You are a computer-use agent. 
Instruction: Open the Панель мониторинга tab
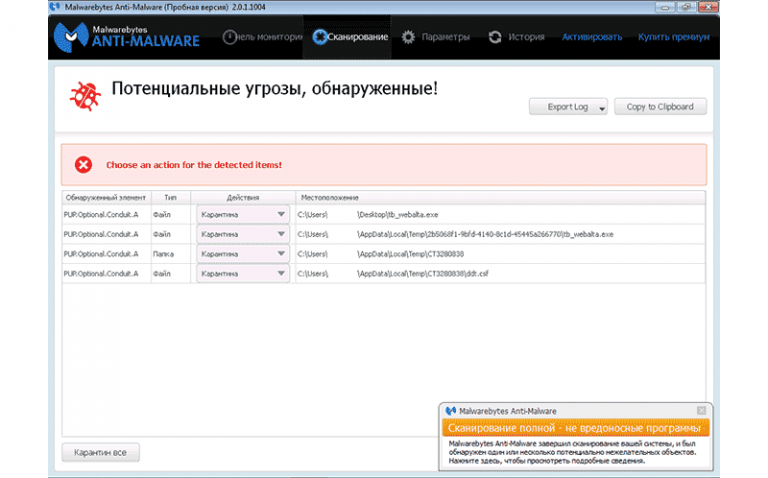[x=262, y=37]
